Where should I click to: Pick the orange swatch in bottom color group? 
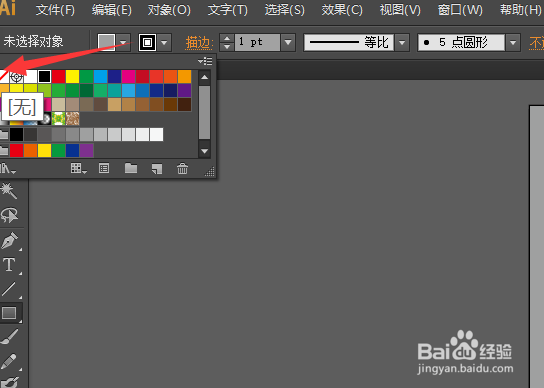(30, 151)
